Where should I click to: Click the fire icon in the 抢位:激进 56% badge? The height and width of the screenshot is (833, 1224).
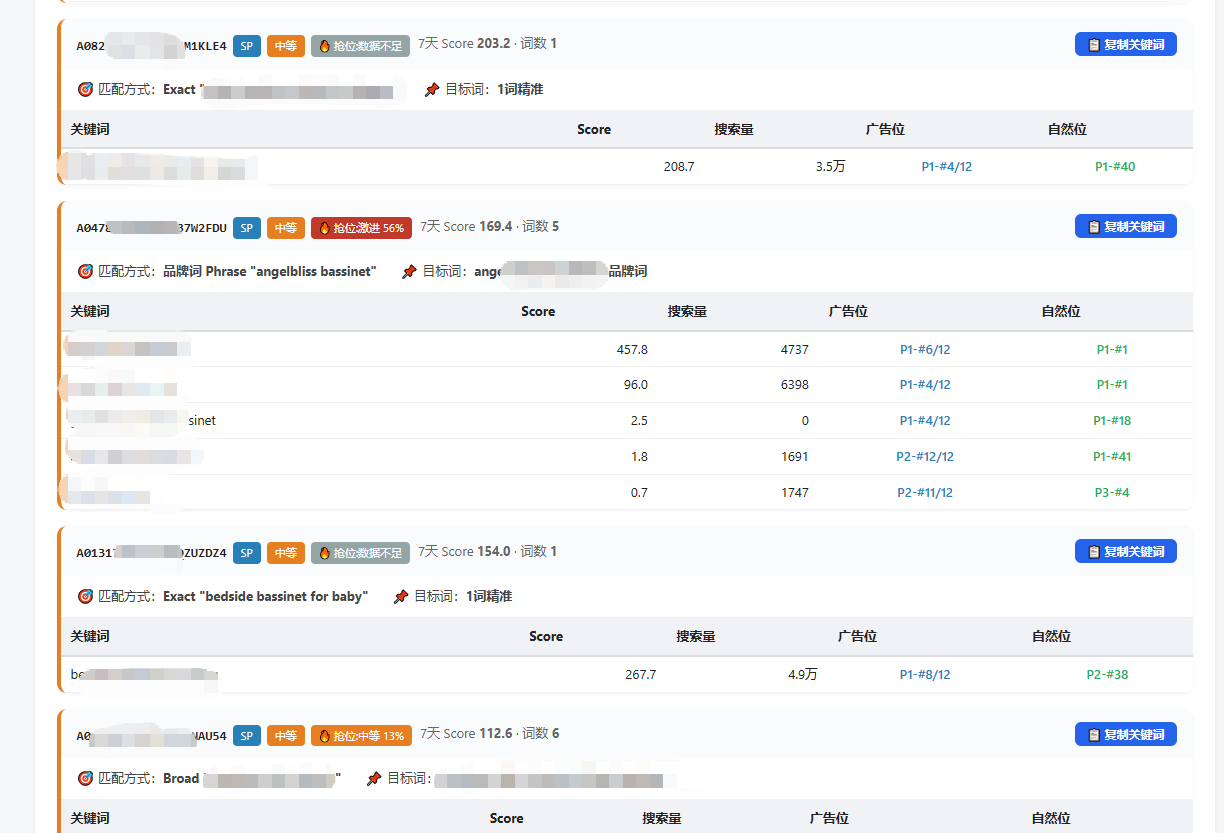pos(324,228)
